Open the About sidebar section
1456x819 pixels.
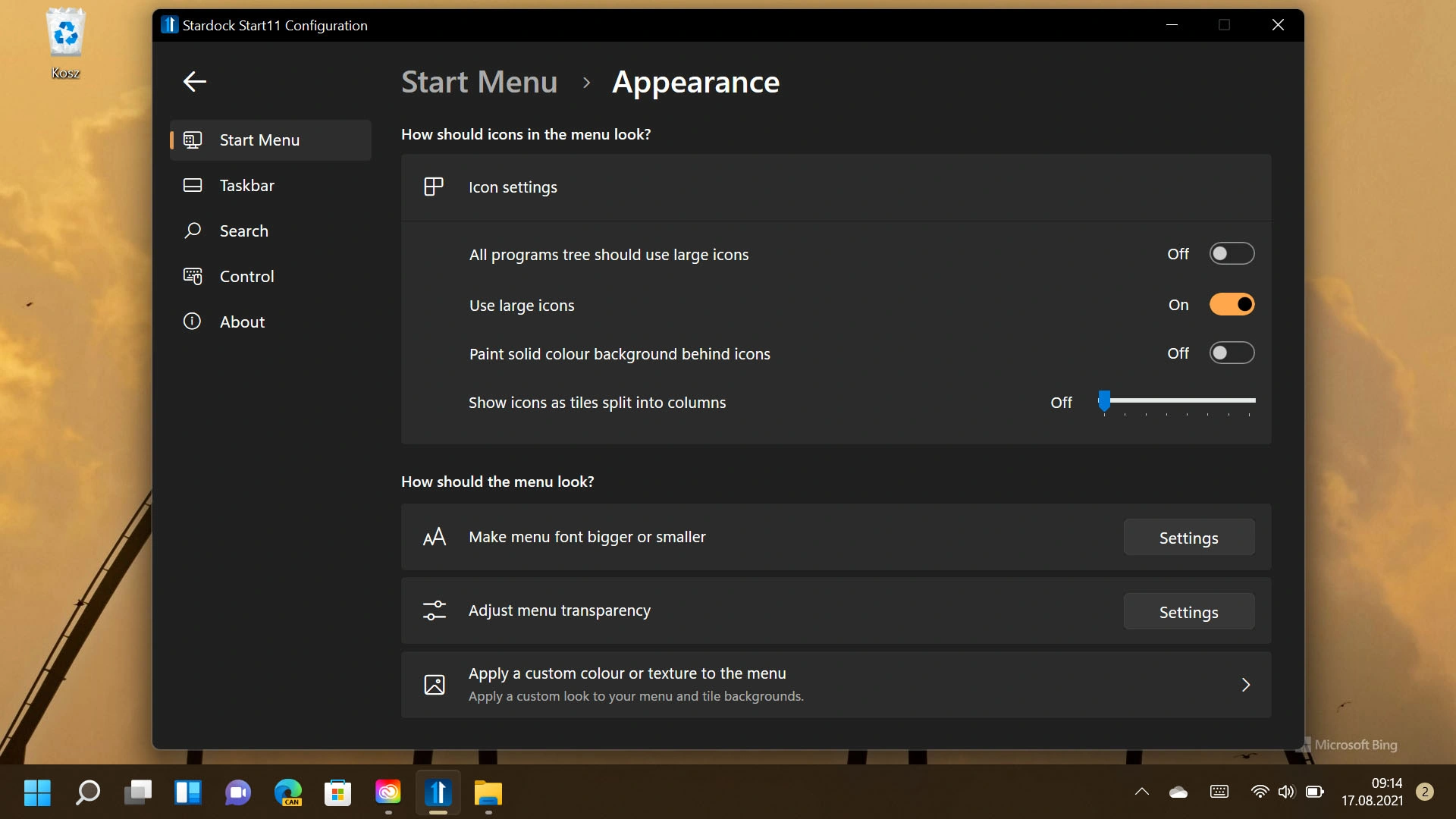271,322
